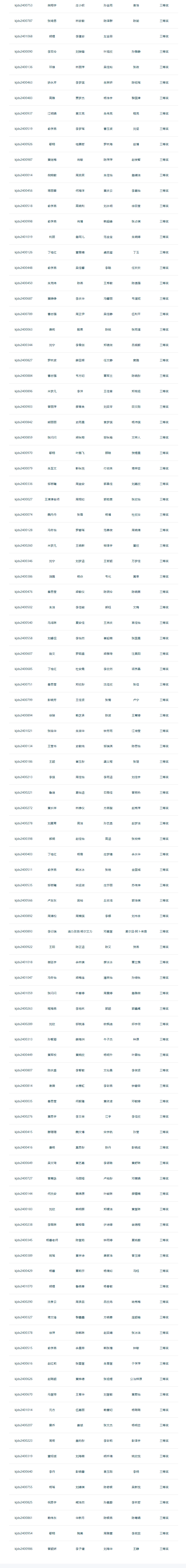Click the ID cell kjds2401014
Screen dimensions: 186x1568
pos(23,1410)
